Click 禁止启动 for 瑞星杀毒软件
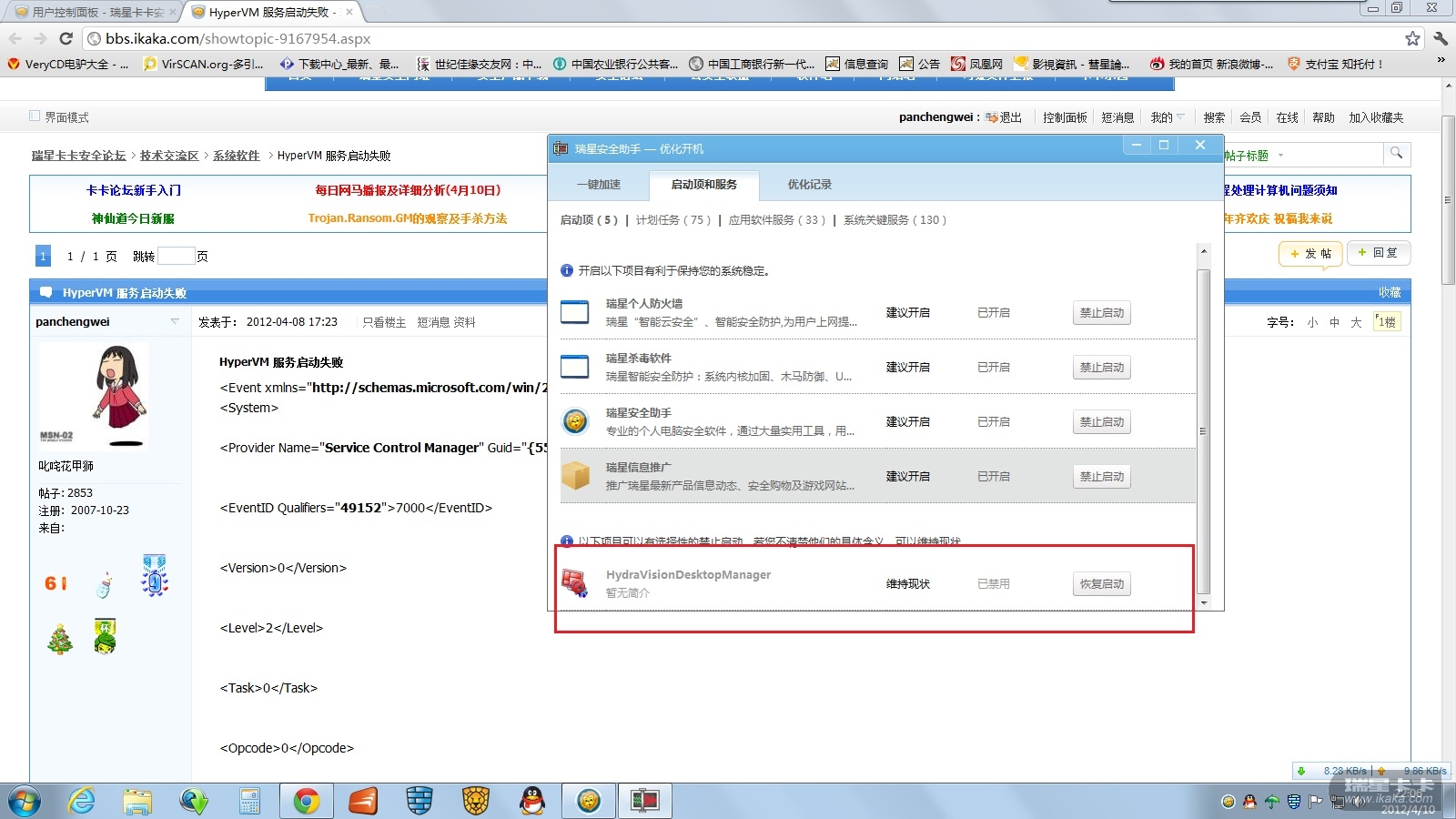This screenshot has width=1456, height=819. (x=1102, y=368)
